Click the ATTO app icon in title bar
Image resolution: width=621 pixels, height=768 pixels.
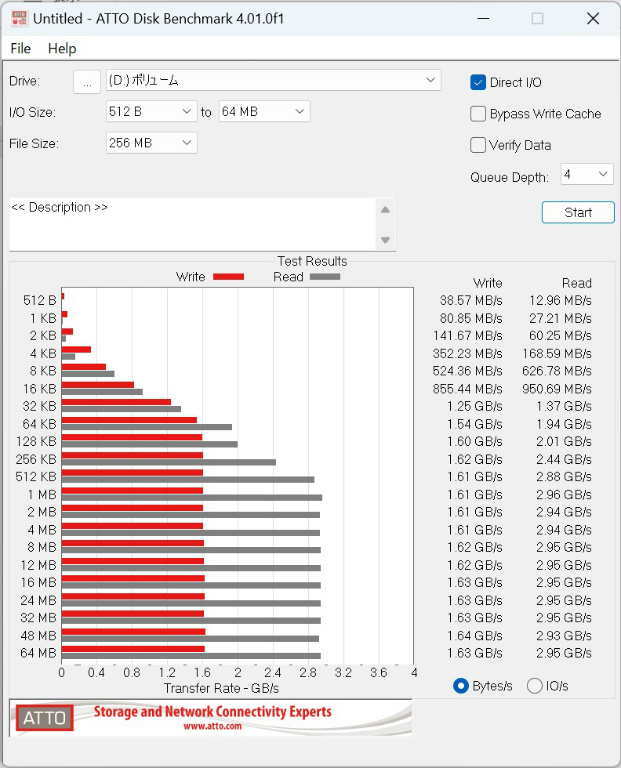point(19,19)
